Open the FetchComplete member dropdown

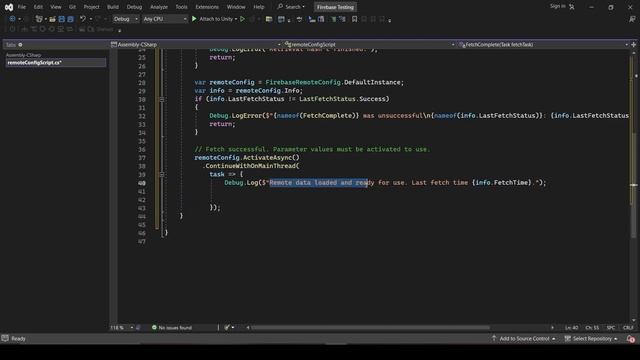pyautogui.click(x=543, y=44)
